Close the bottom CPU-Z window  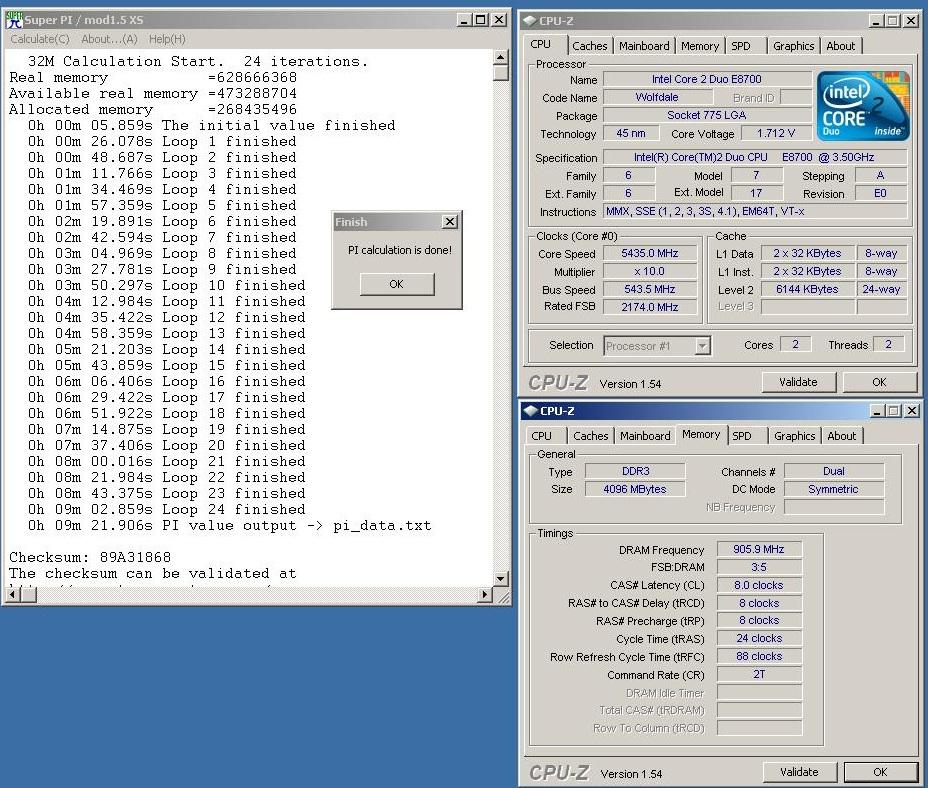pos(912,411)
